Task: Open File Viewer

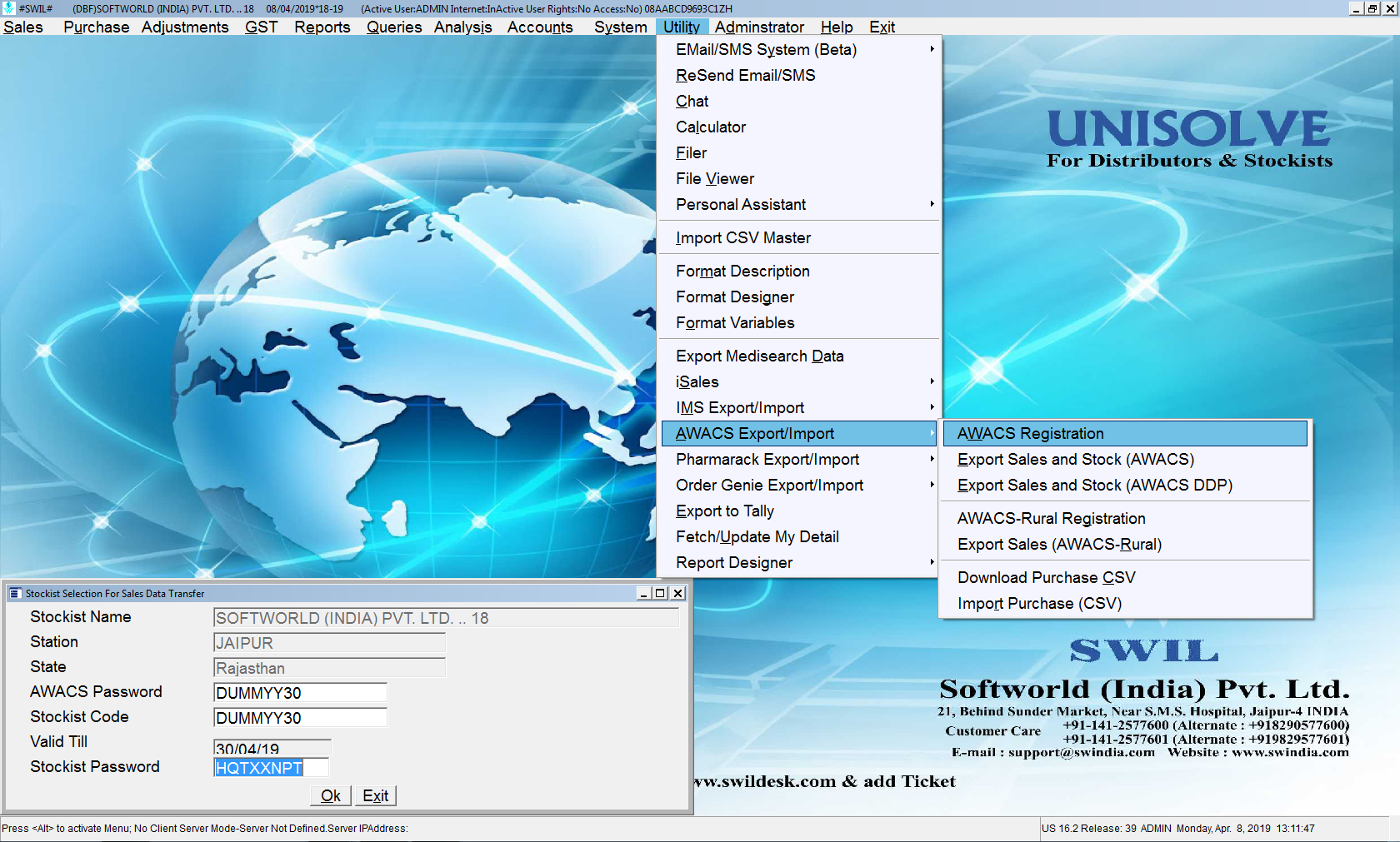Action: [x=801, y=178]
